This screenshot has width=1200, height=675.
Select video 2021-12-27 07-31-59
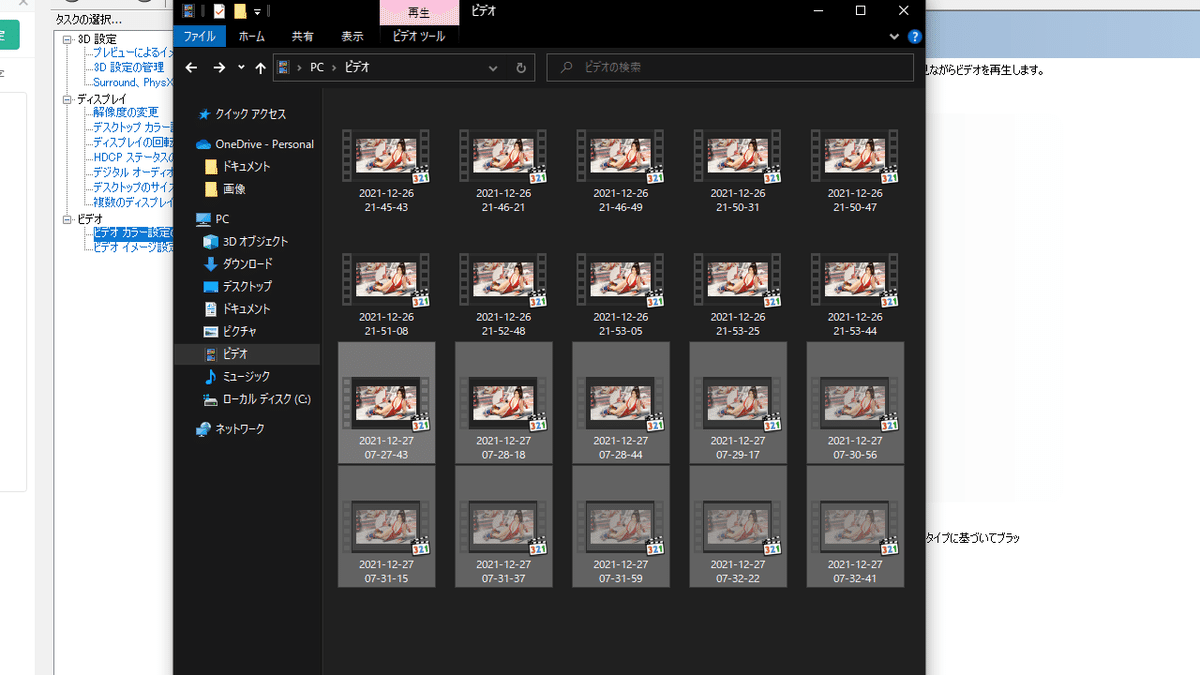click(620, 527)
